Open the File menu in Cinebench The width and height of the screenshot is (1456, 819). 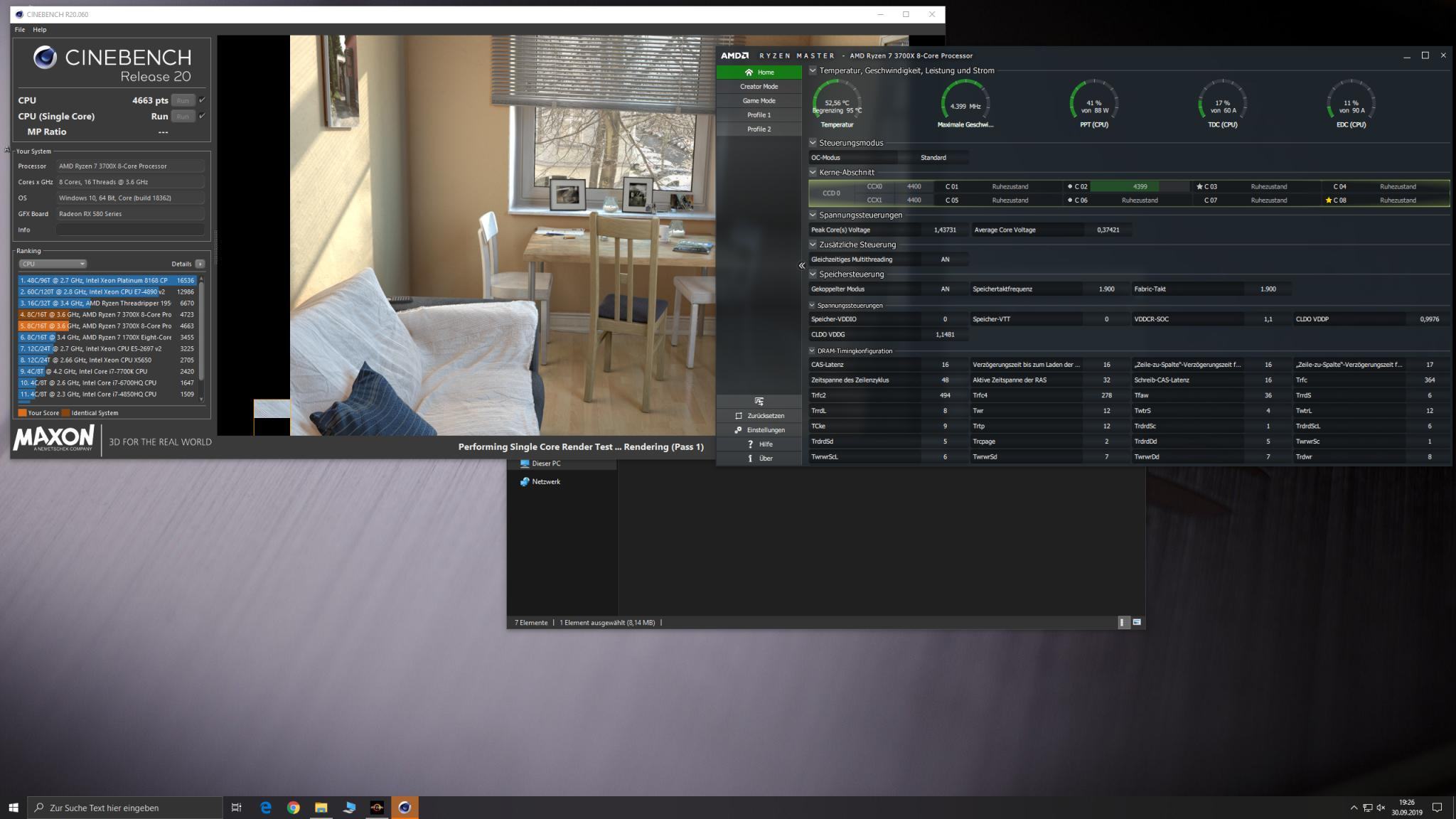click(20, 30)
